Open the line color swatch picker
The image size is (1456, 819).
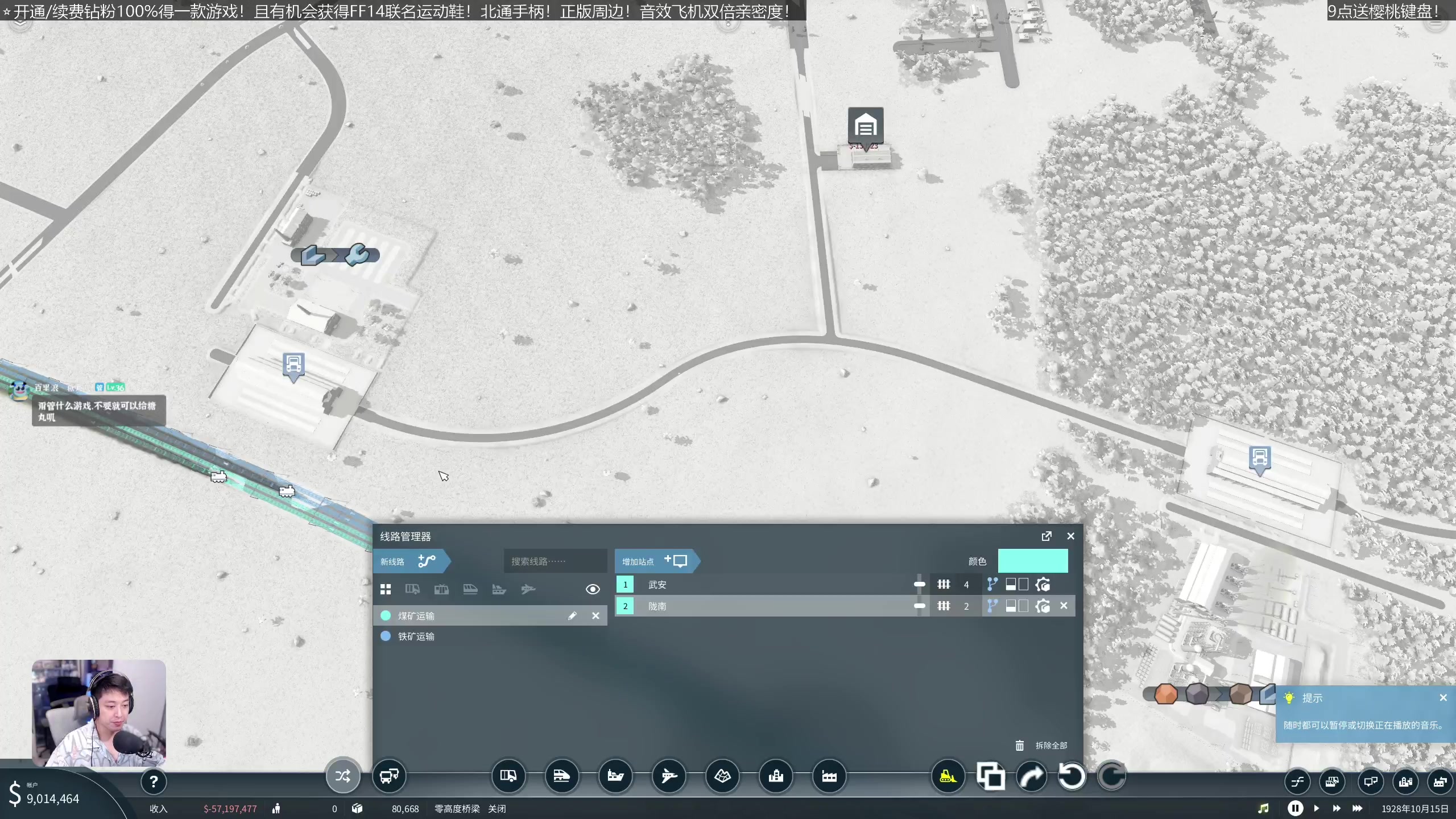(1033, 561)
